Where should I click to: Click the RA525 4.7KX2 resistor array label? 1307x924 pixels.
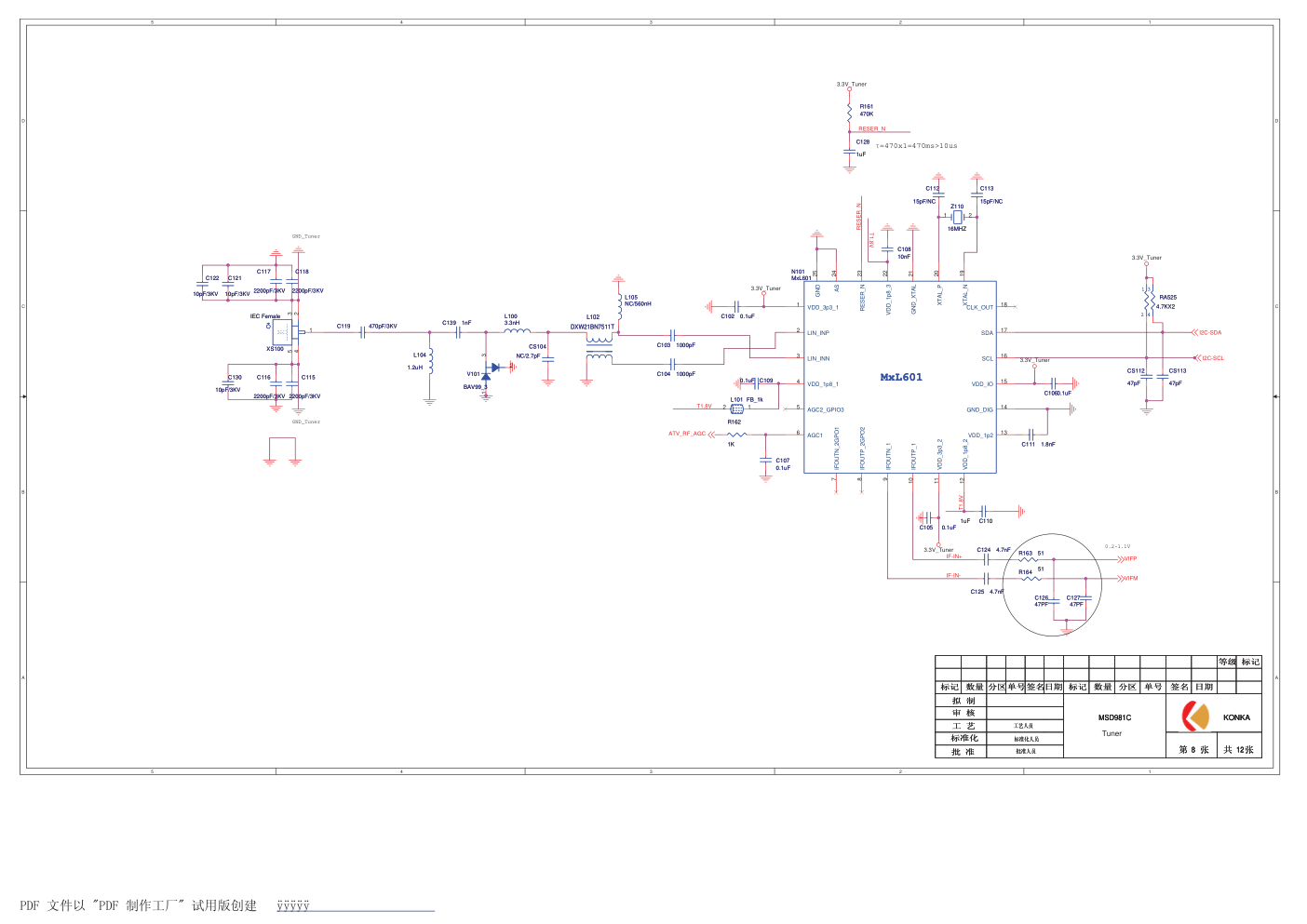(x=1166, y=302)
